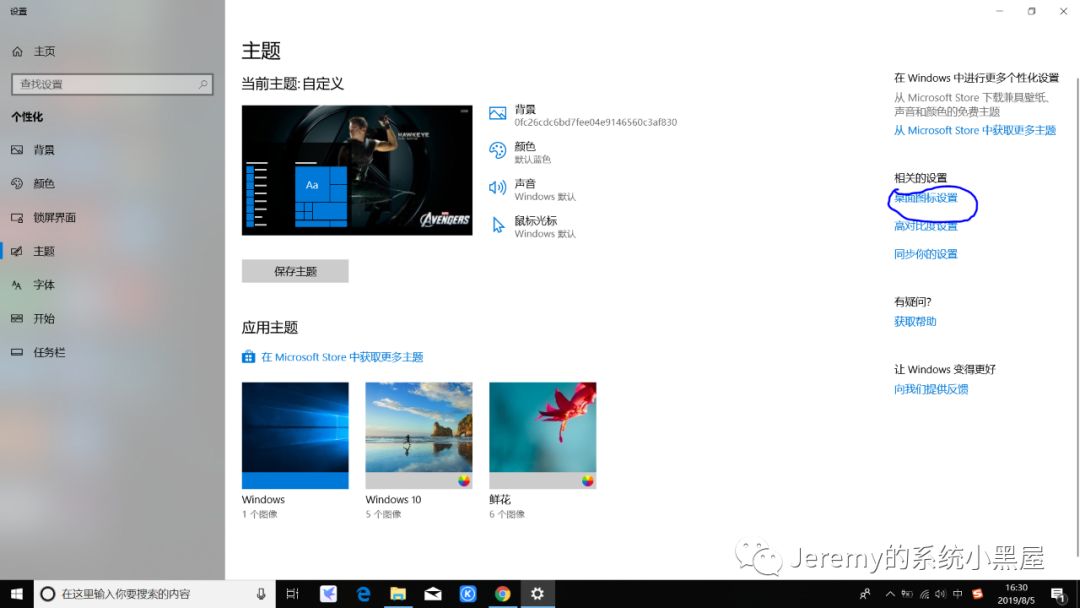Click the 获取帮助 link
The height and width of the screenshot is (608, 1080).
915,322
